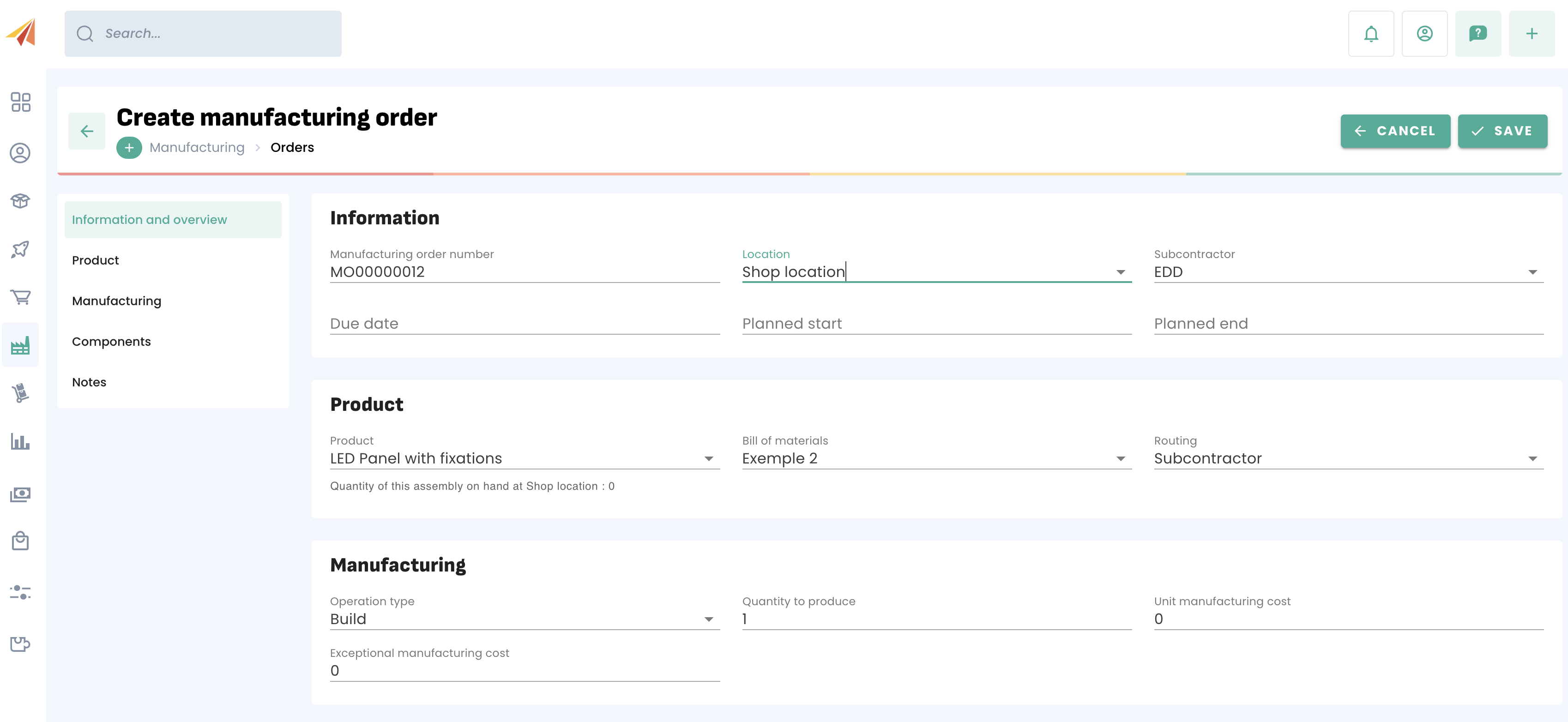Viewport: 1568px width, 722px height.
Task: Open the Subcontractor dropdown
Action: click(1532, 272)
